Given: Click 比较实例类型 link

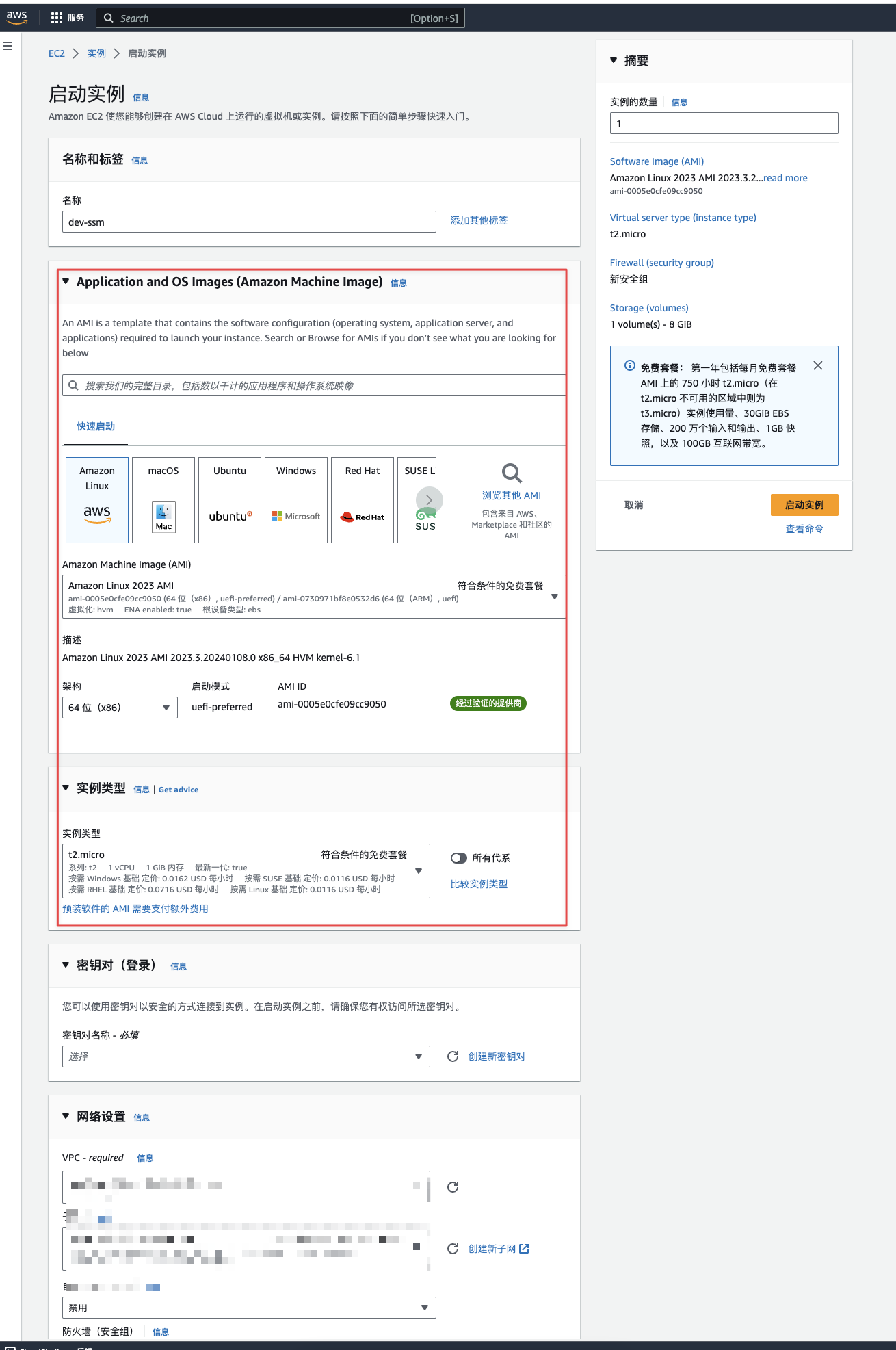Looking at the screenshot, I should (479, 884).
